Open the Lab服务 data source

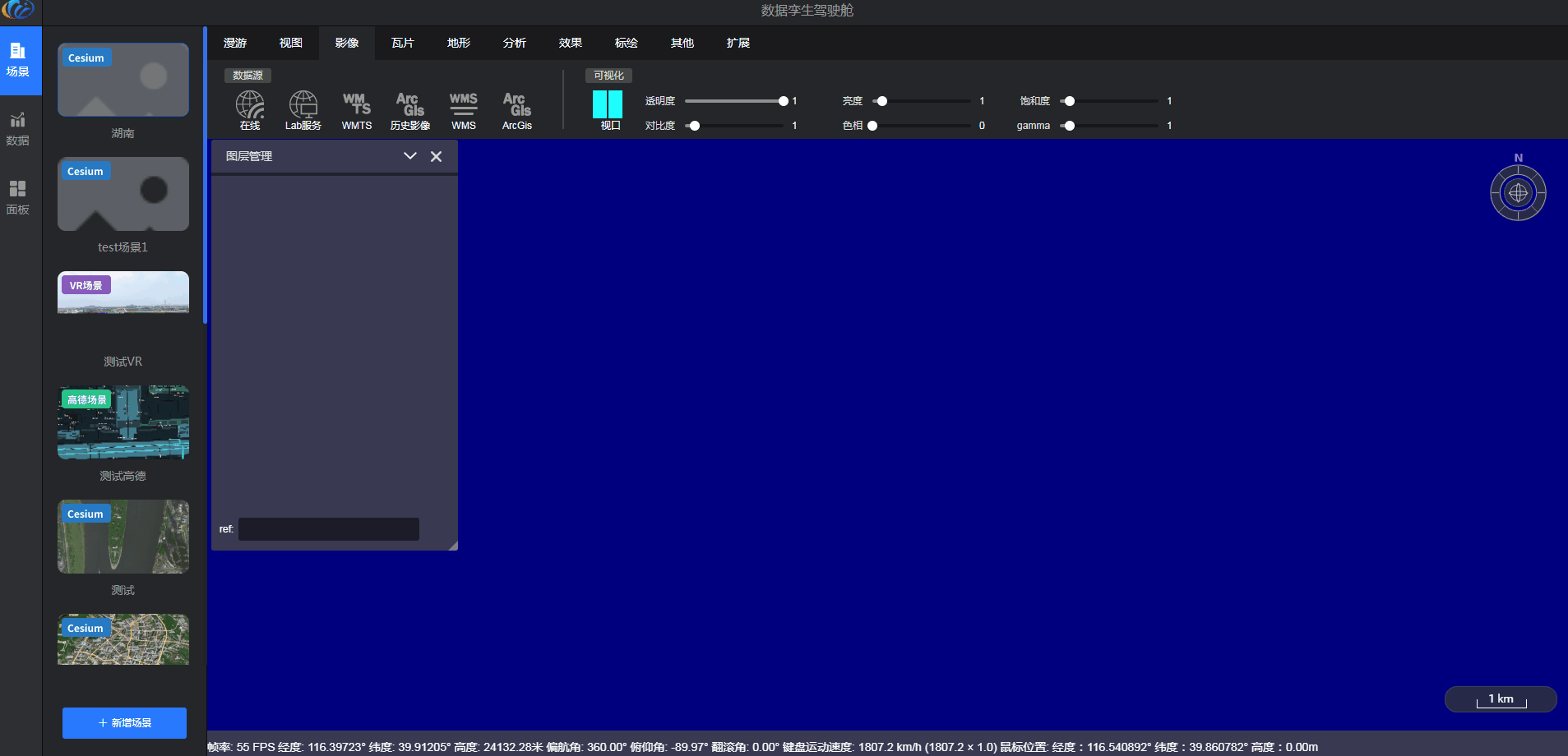click(x=303, y=106)
